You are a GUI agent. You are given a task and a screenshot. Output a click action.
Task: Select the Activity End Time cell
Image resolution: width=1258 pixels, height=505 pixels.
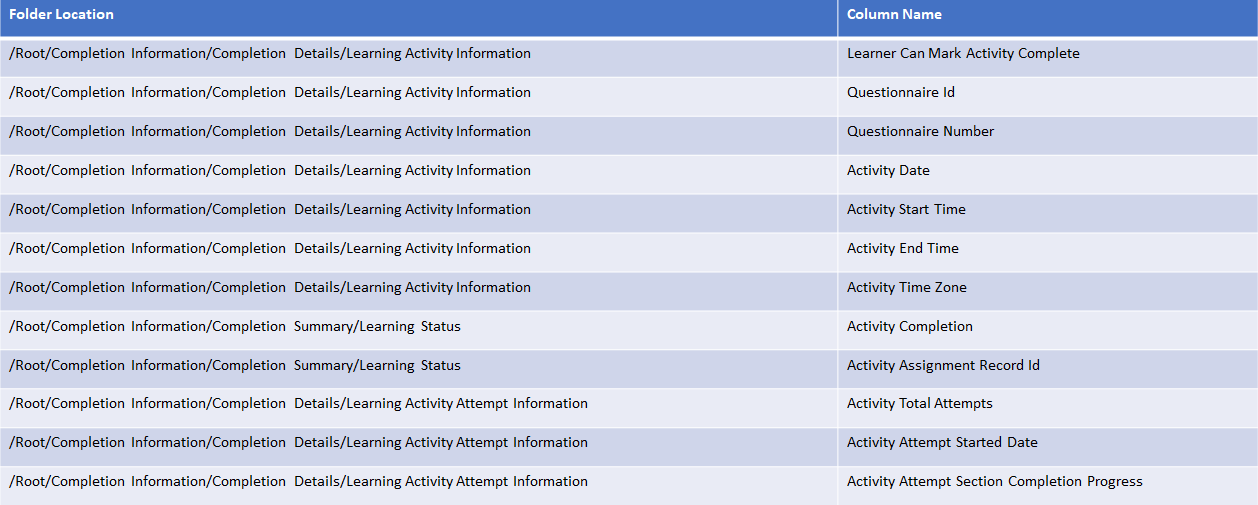[902, 249]
